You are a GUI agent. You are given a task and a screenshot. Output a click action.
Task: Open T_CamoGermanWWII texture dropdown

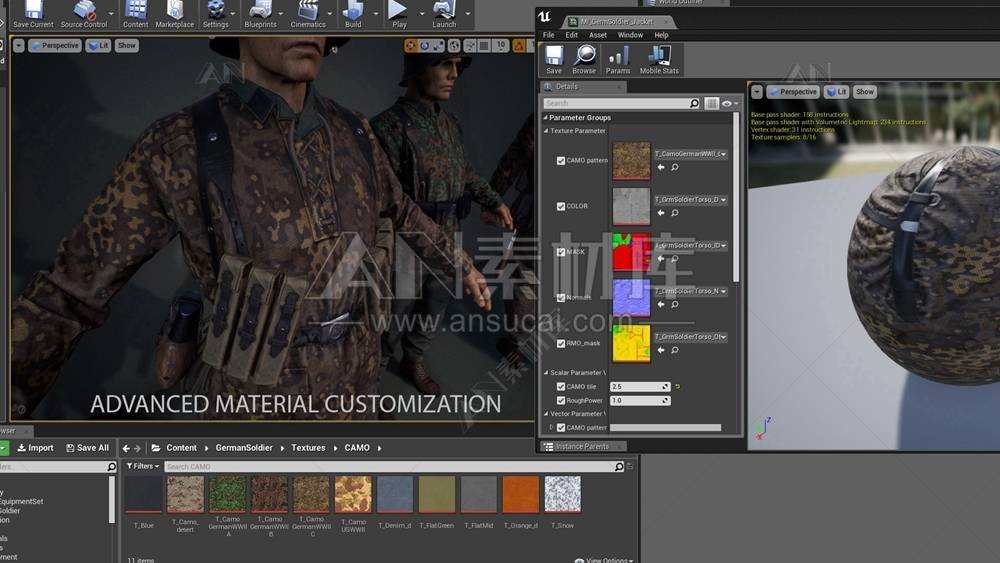point(691,154)
